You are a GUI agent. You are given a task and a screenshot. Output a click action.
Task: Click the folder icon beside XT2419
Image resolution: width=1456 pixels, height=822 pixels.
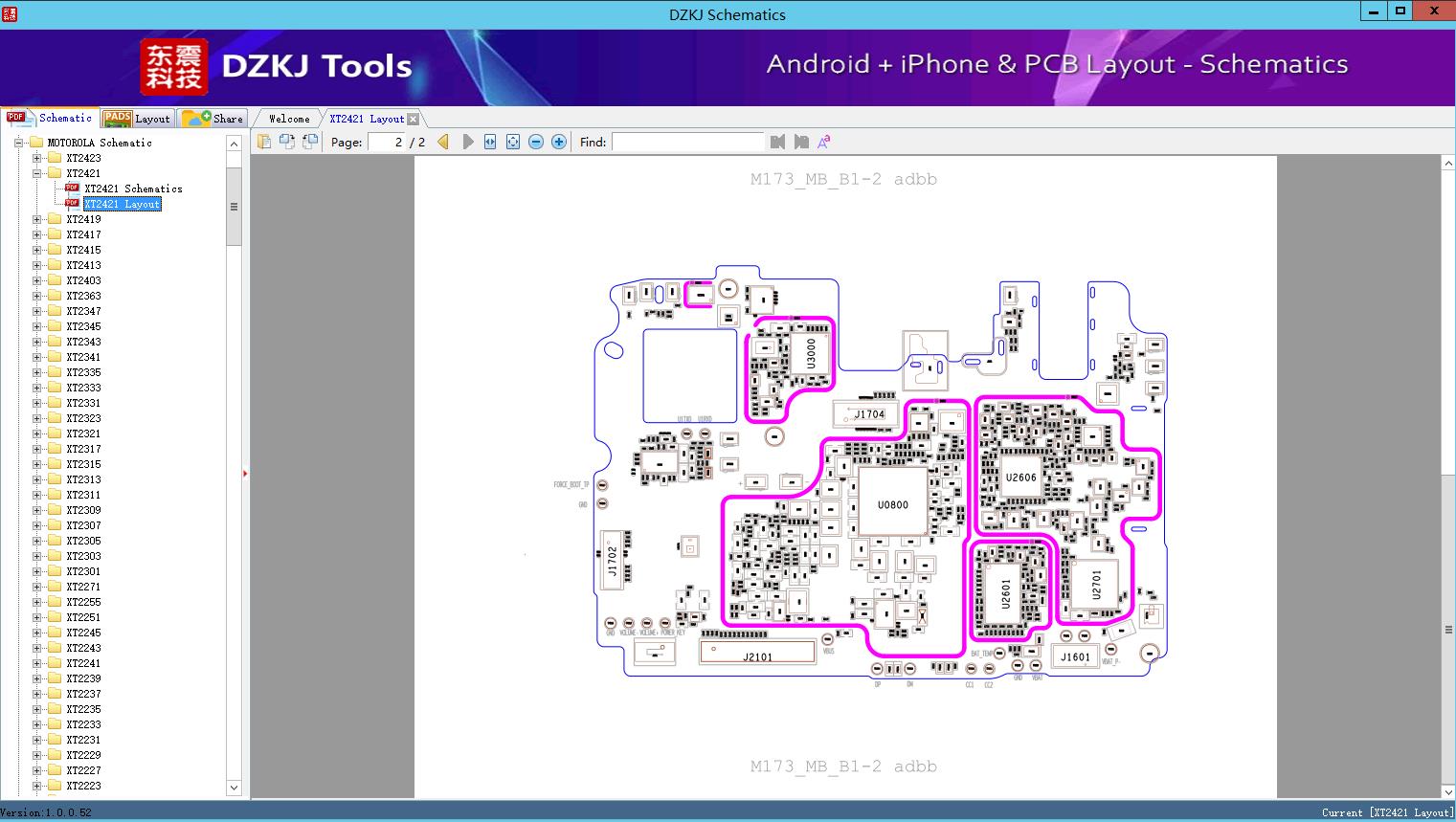coord(55,219)
